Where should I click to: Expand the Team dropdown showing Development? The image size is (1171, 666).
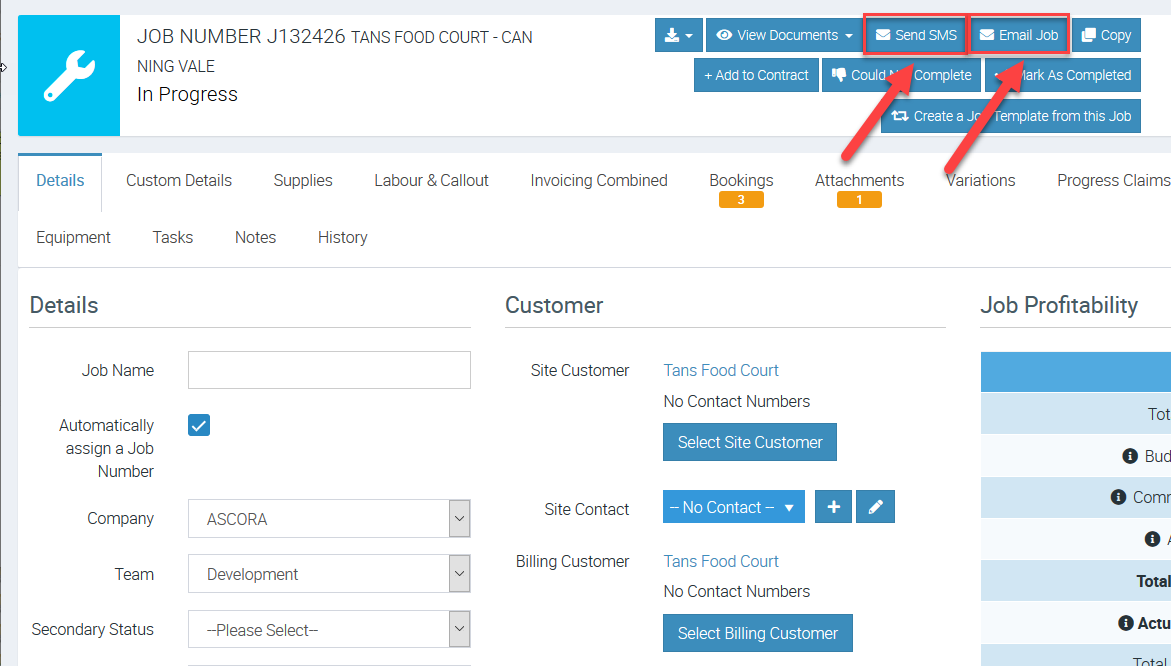pos(329,574)
